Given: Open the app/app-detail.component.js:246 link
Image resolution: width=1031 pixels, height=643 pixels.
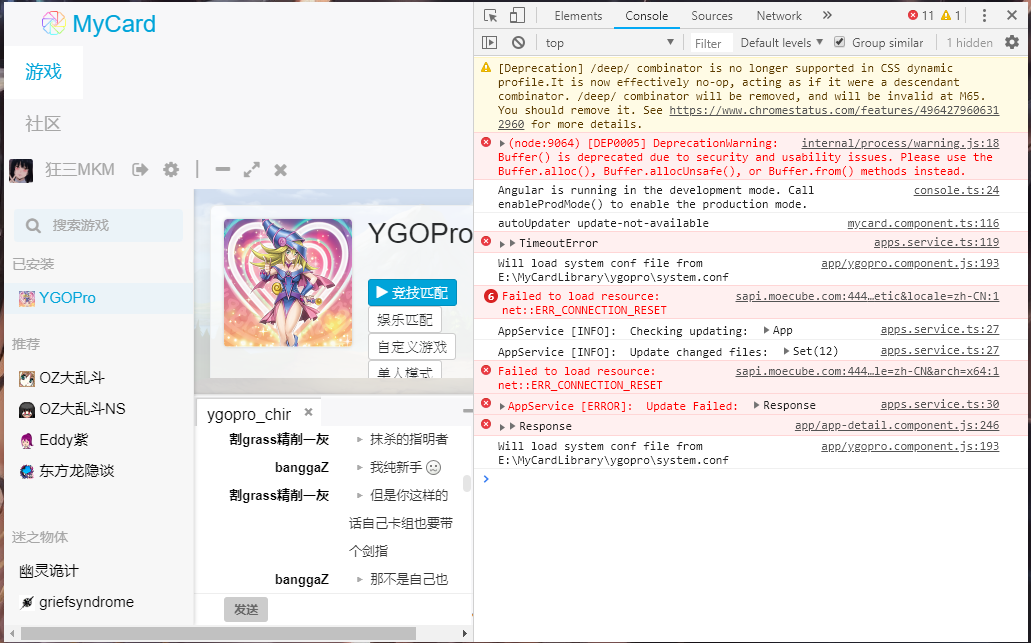Looking at the screenshot, I should [897, 425].
